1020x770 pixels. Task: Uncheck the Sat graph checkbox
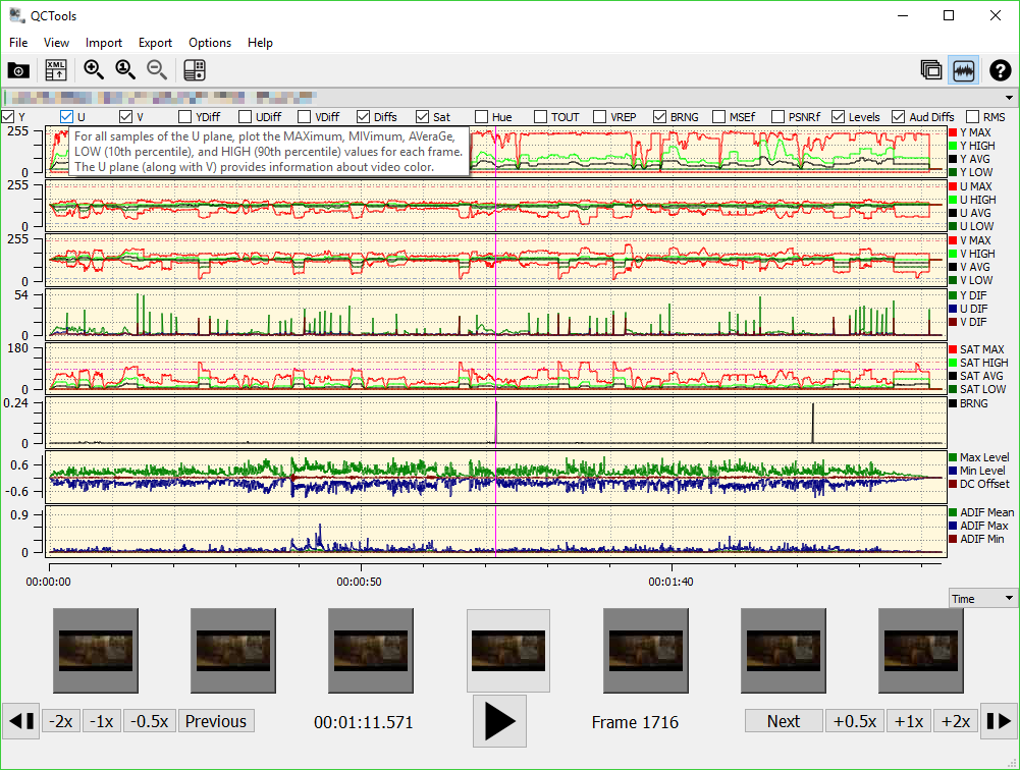pos(423,117)
